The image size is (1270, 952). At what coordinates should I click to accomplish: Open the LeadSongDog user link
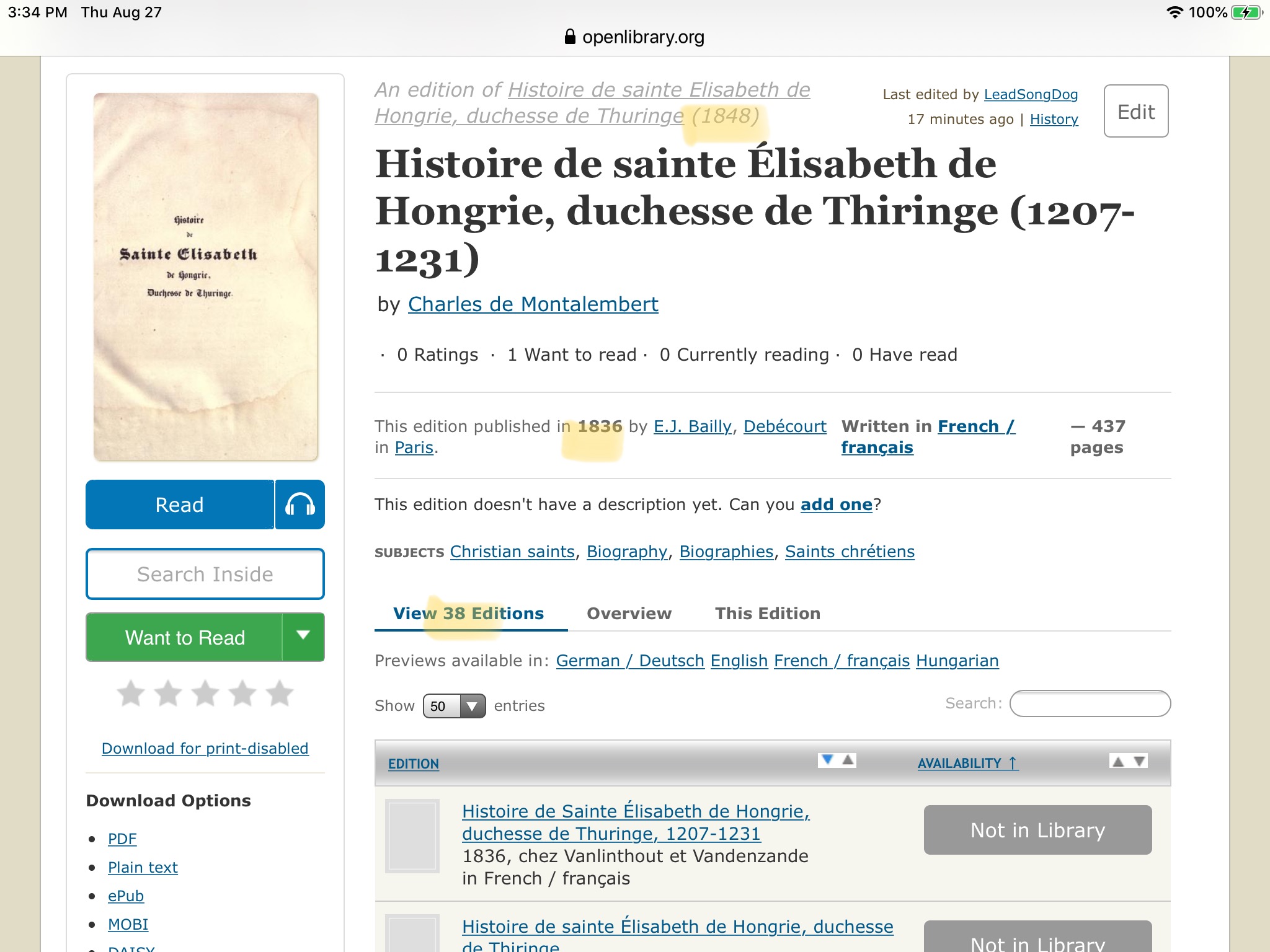coord(1031,94)
